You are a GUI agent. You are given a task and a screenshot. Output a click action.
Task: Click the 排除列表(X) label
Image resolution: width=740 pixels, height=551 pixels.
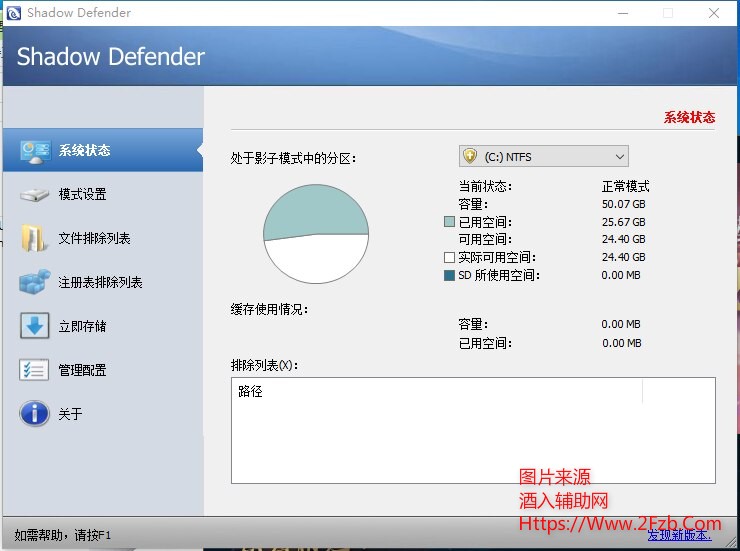click(x=264, y=365)
